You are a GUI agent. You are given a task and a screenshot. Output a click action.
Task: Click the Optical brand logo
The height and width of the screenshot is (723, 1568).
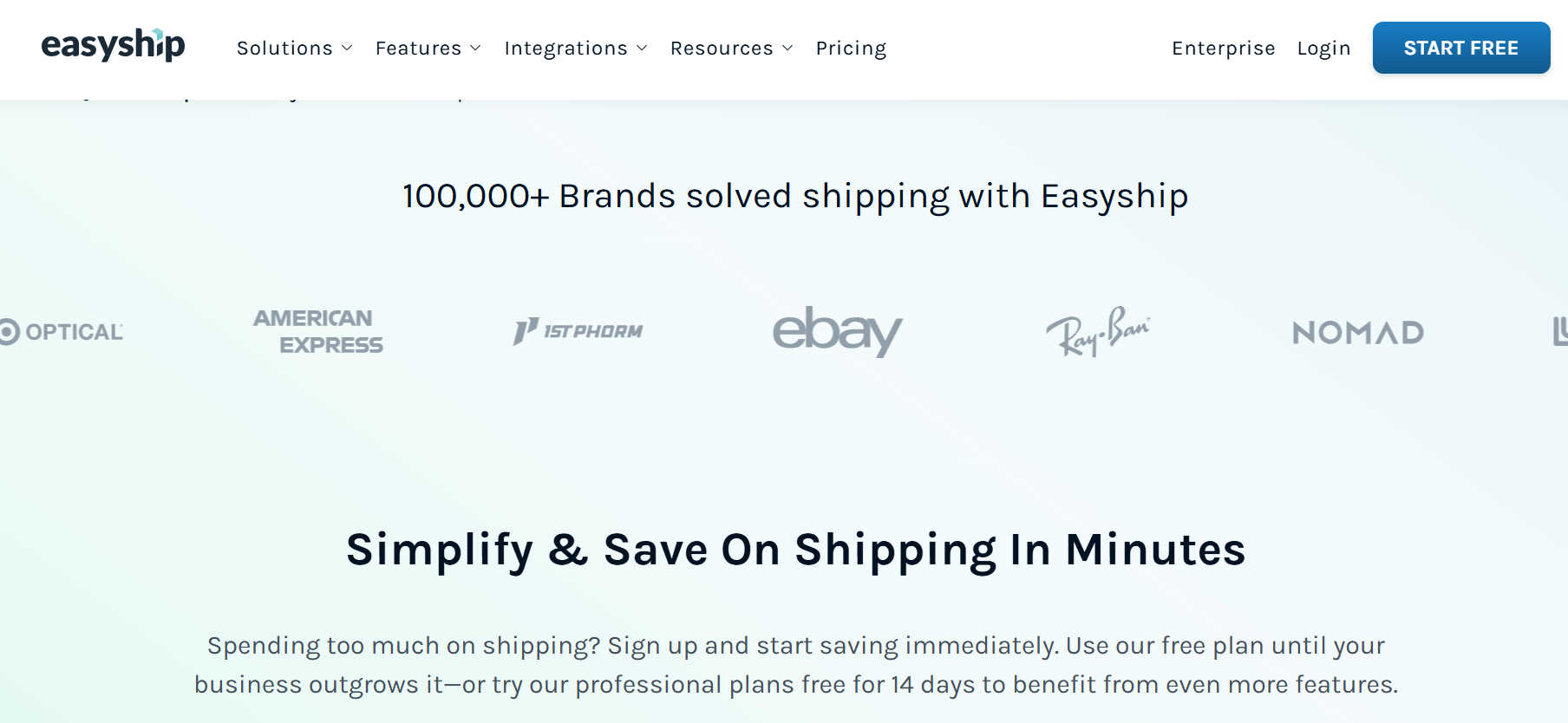(62, 332)
